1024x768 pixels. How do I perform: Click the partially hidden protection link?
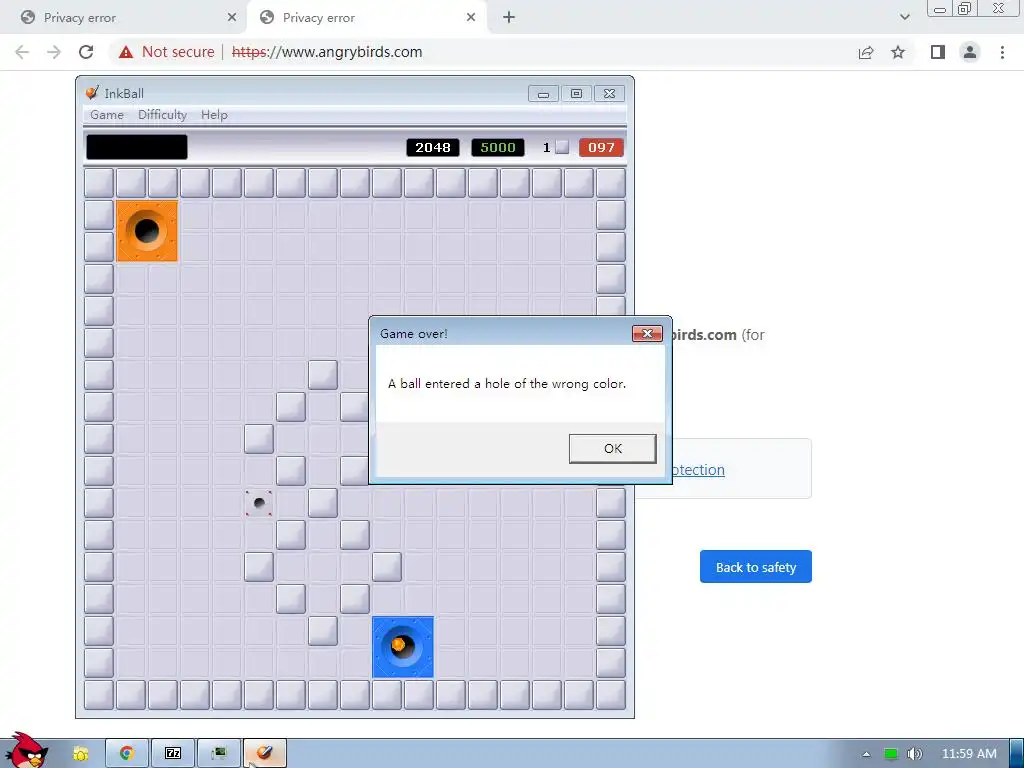(x=698, y=470)
